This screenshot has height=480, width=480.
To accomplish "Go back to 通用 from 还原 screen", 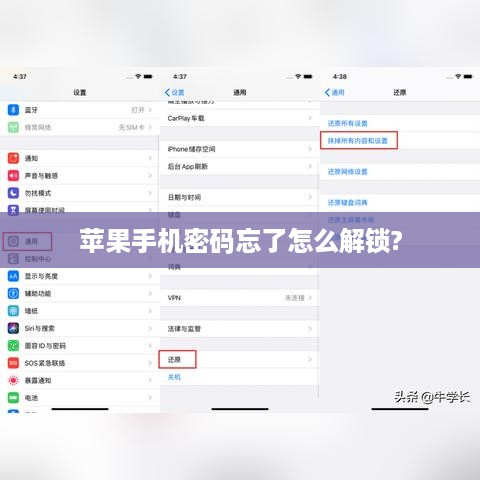I will pyautogui.click(x=334, y=92).
